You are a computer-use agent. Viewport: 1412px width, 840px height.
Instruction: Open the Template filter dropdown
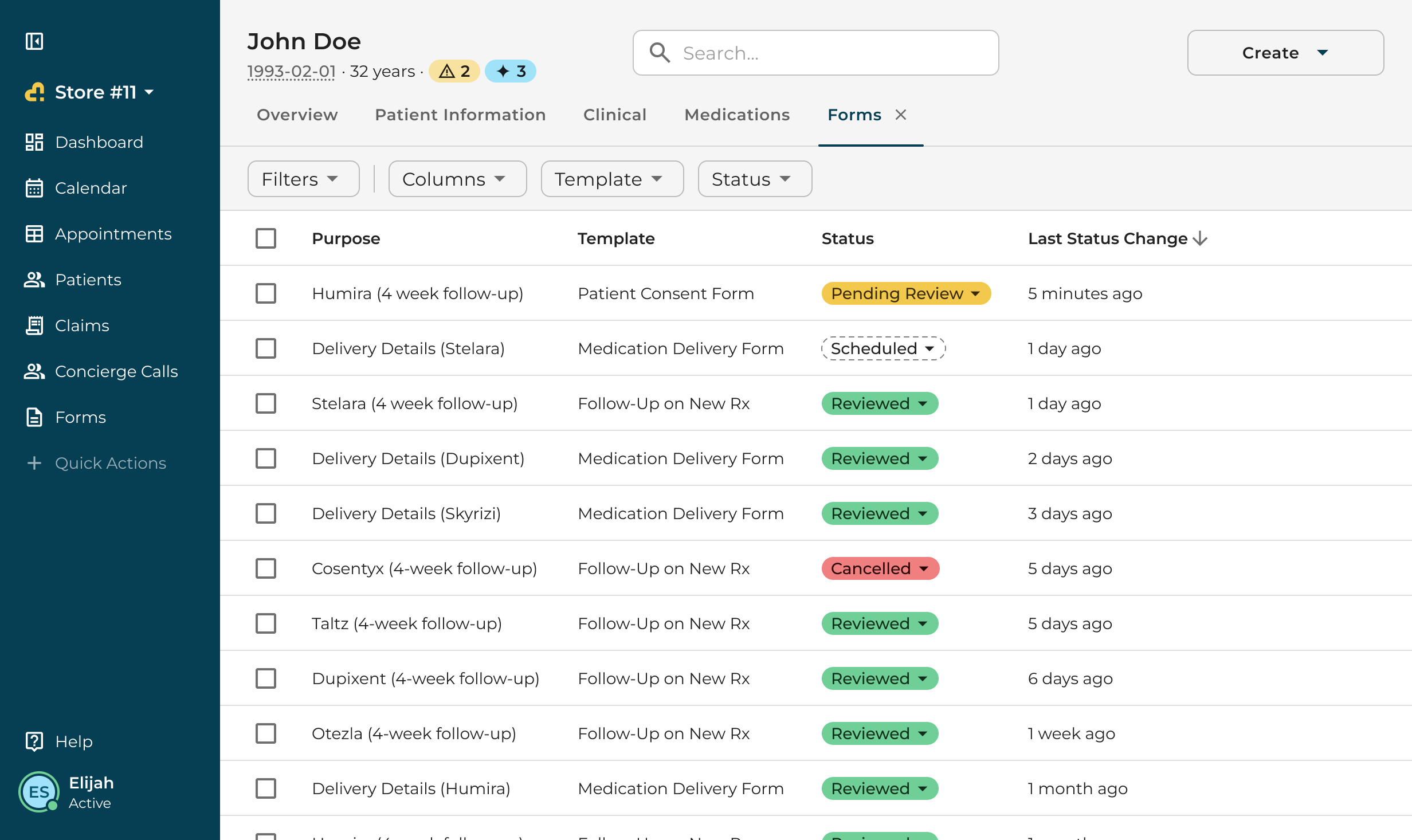coord(611,179)
